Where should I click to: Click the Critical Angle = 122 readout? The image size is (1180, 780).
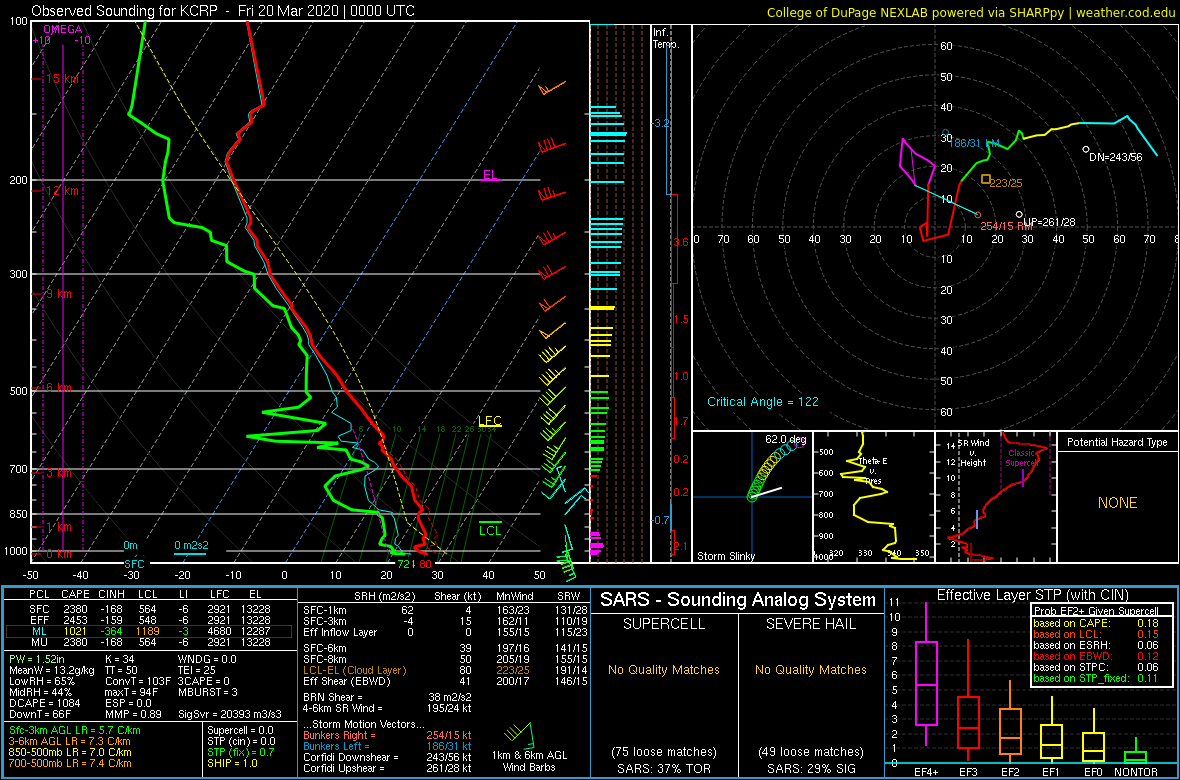click(x=762, y=402)
